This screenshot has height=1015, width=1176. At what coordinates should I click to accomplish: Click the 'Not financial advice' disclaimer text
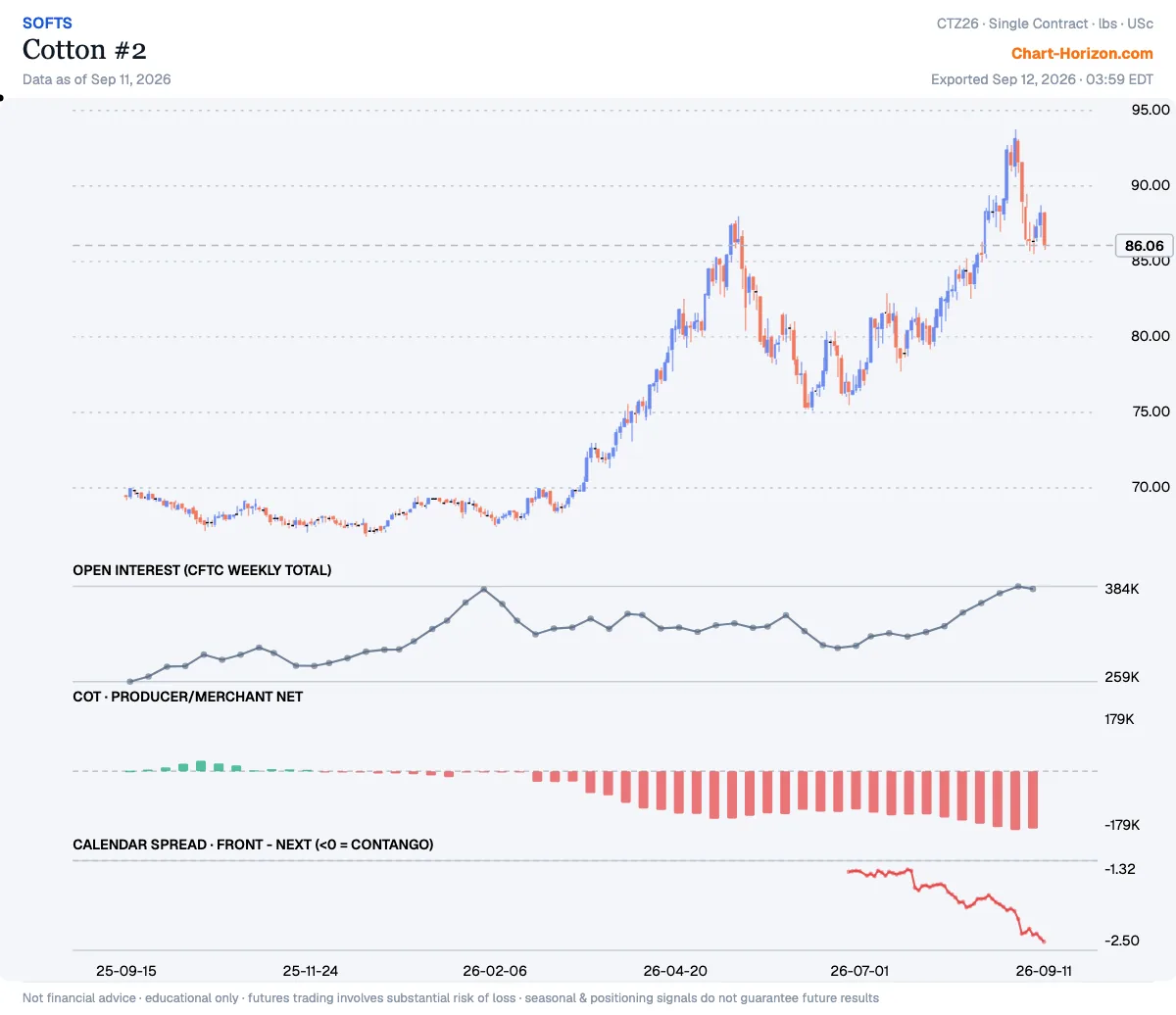[451, 998]
